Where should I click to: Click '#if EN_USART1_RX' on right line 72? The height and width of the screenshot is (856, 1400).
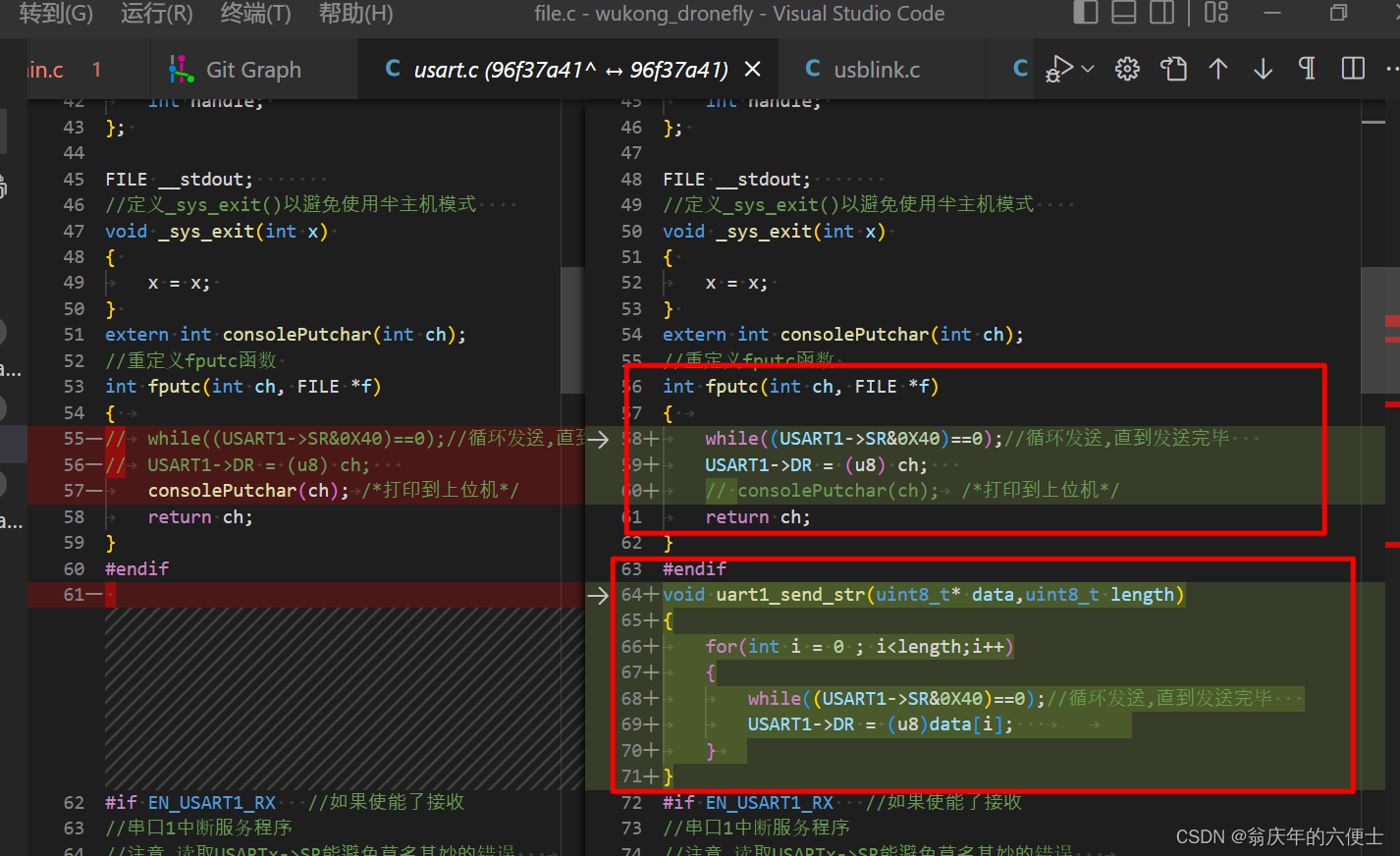point(748,803)
